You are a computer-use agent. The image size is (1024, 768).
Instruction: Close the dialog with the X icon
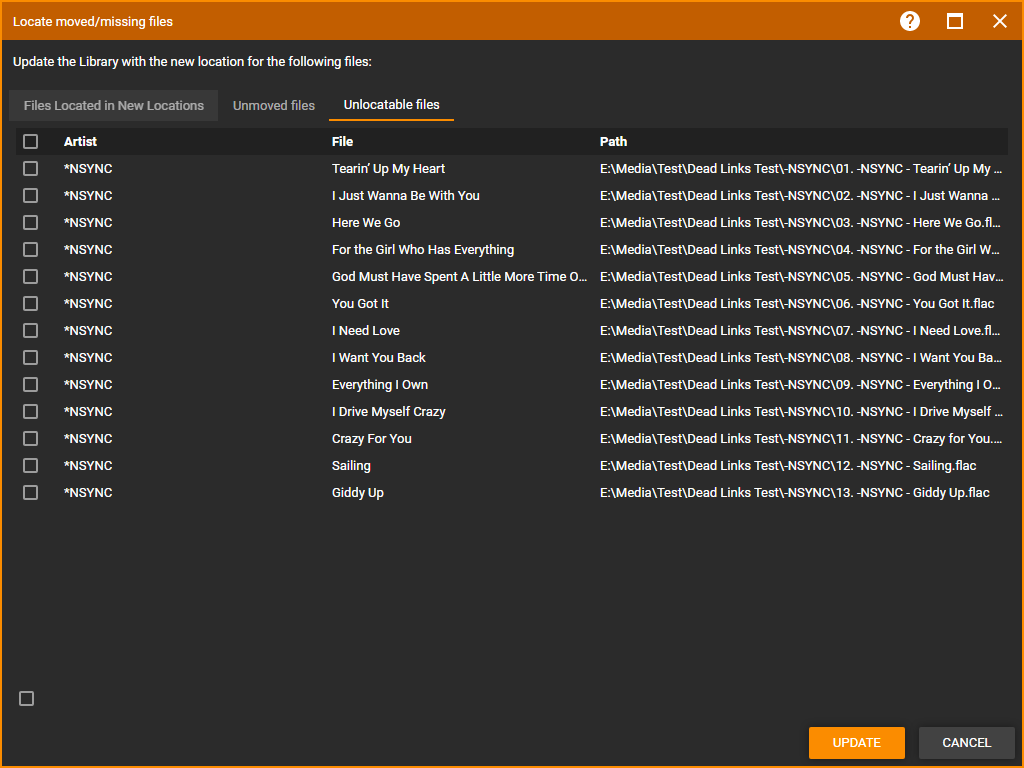[999, 21]
